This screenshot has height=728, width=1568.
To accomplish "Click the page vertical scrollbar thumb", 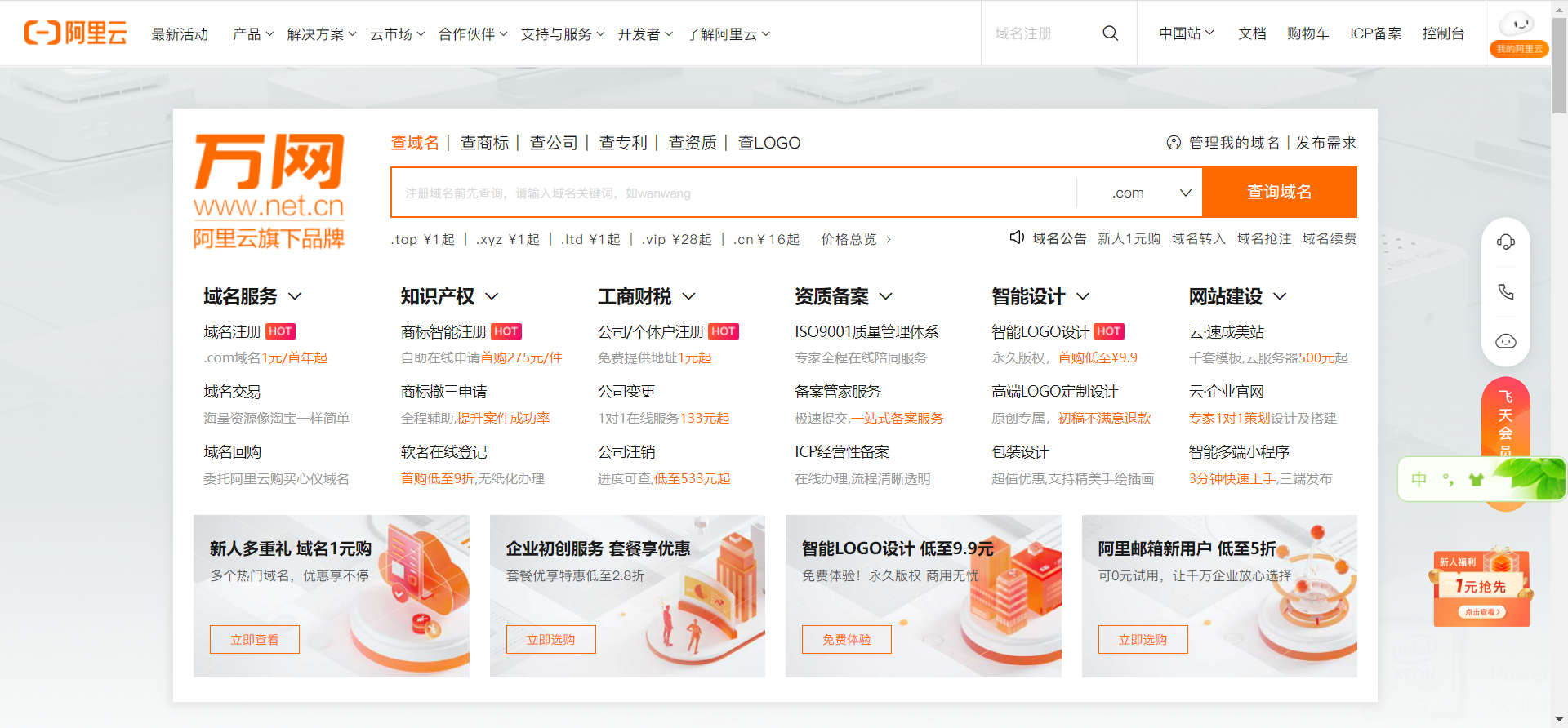I will pos(1559,64).
